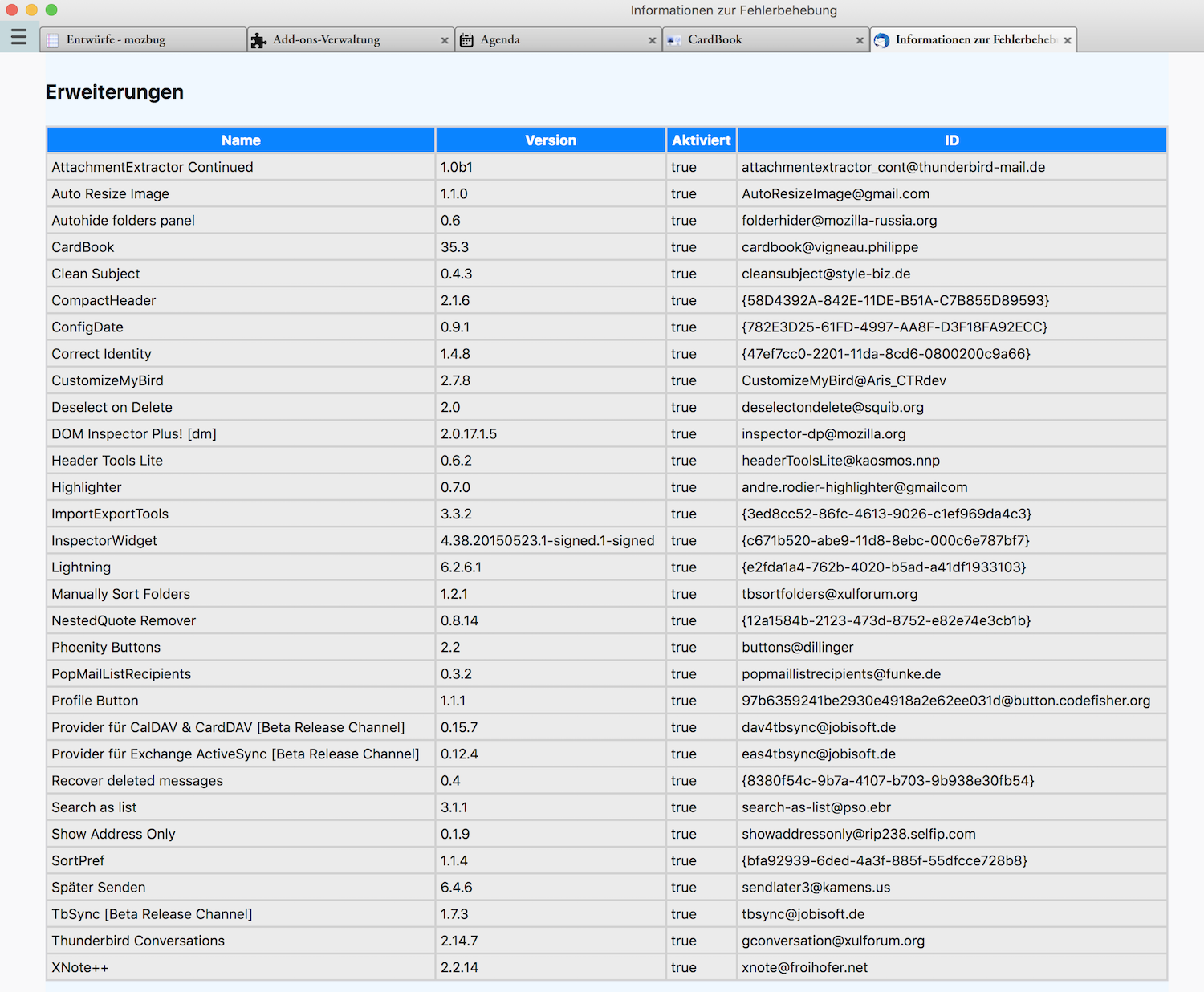The height and width of the screenshot is (992, 1204).
Task: Click the Aktiviert column header
Action: (x=702, y=140)
